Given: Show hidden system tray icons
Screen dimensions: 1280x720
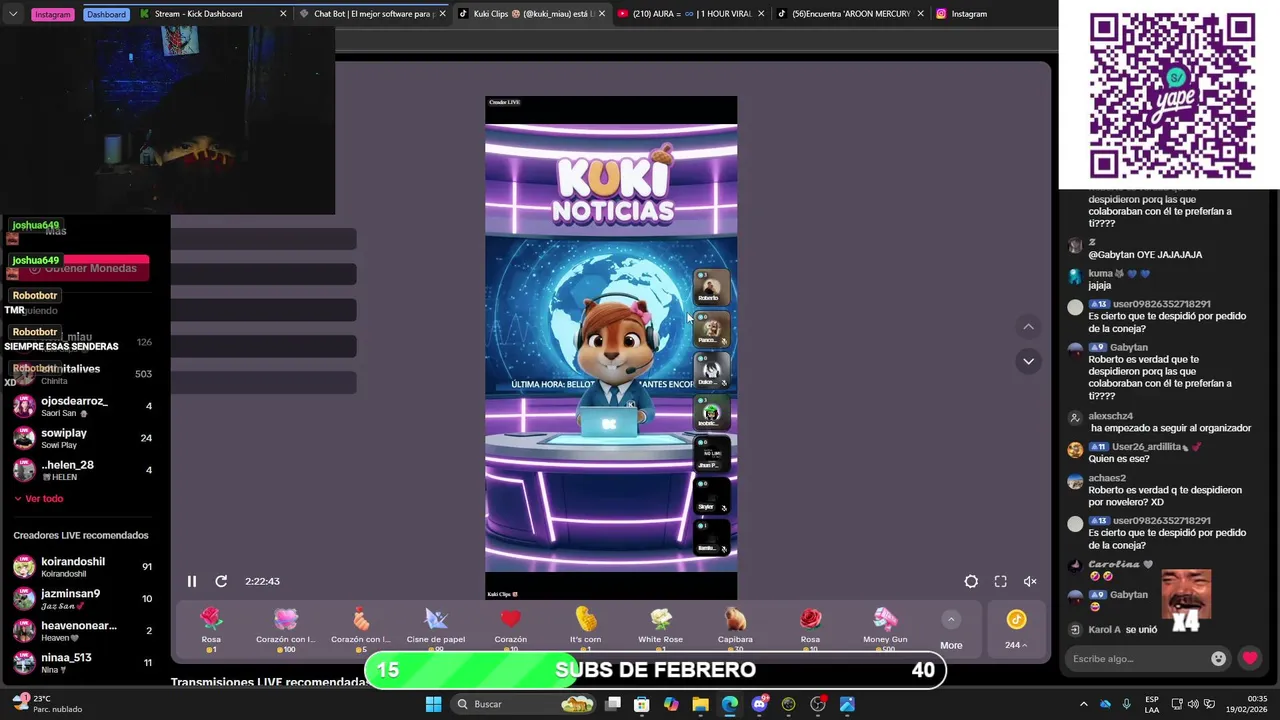Looking at the screenshot, I should pos(1084,704).
